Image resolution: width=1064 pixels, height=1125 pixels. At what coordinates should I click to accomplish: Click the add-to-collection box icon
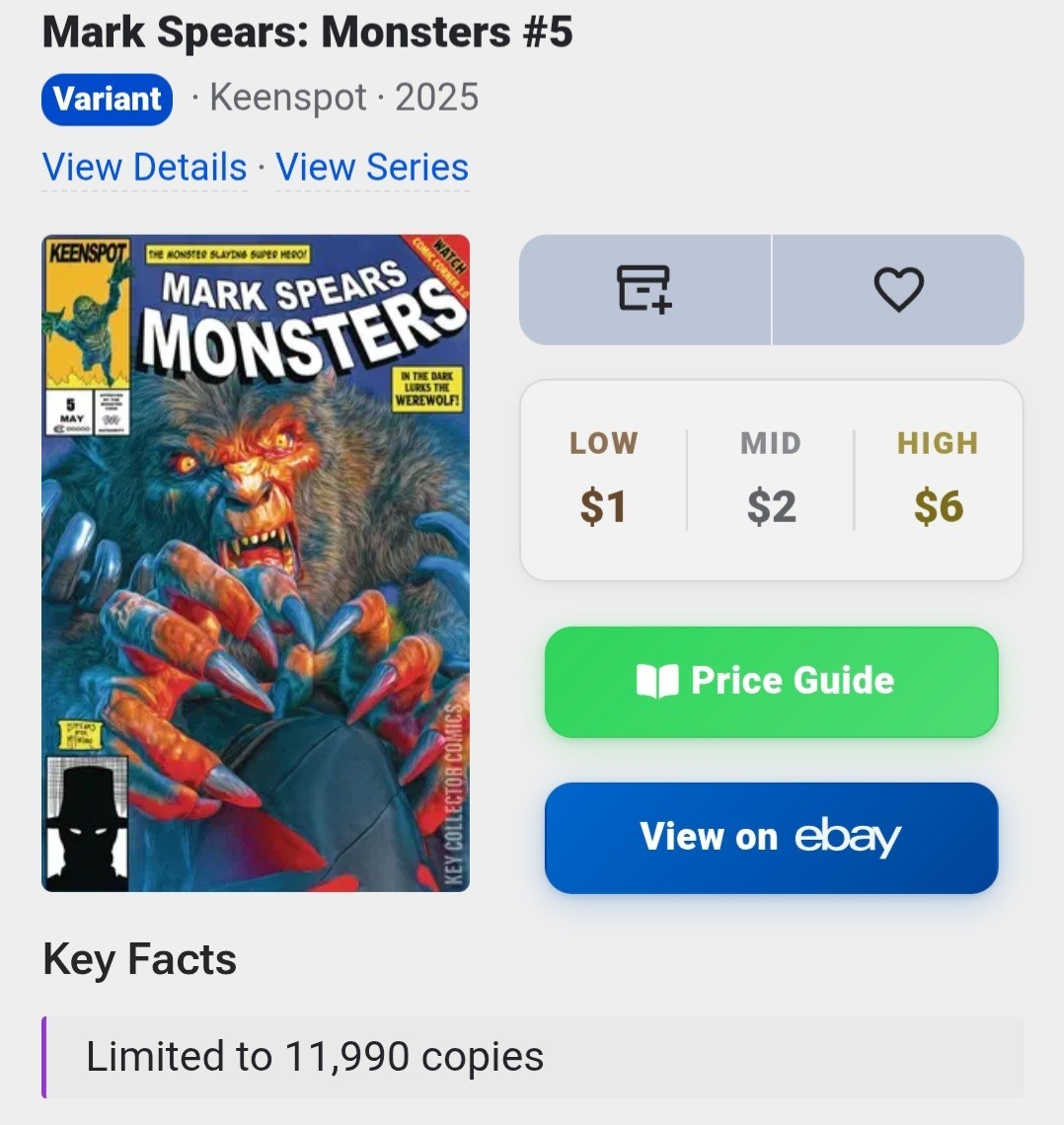coord(645,289)
